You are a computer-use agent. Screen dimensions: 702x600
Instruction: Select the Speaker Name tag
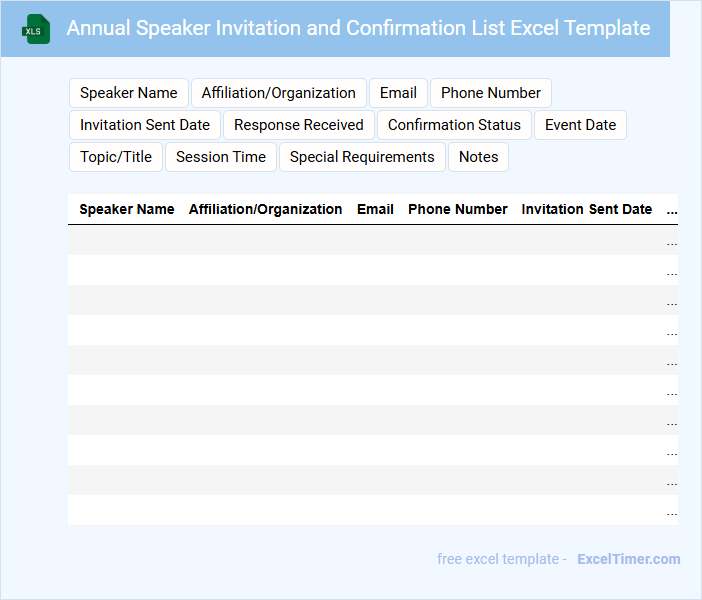128,93
